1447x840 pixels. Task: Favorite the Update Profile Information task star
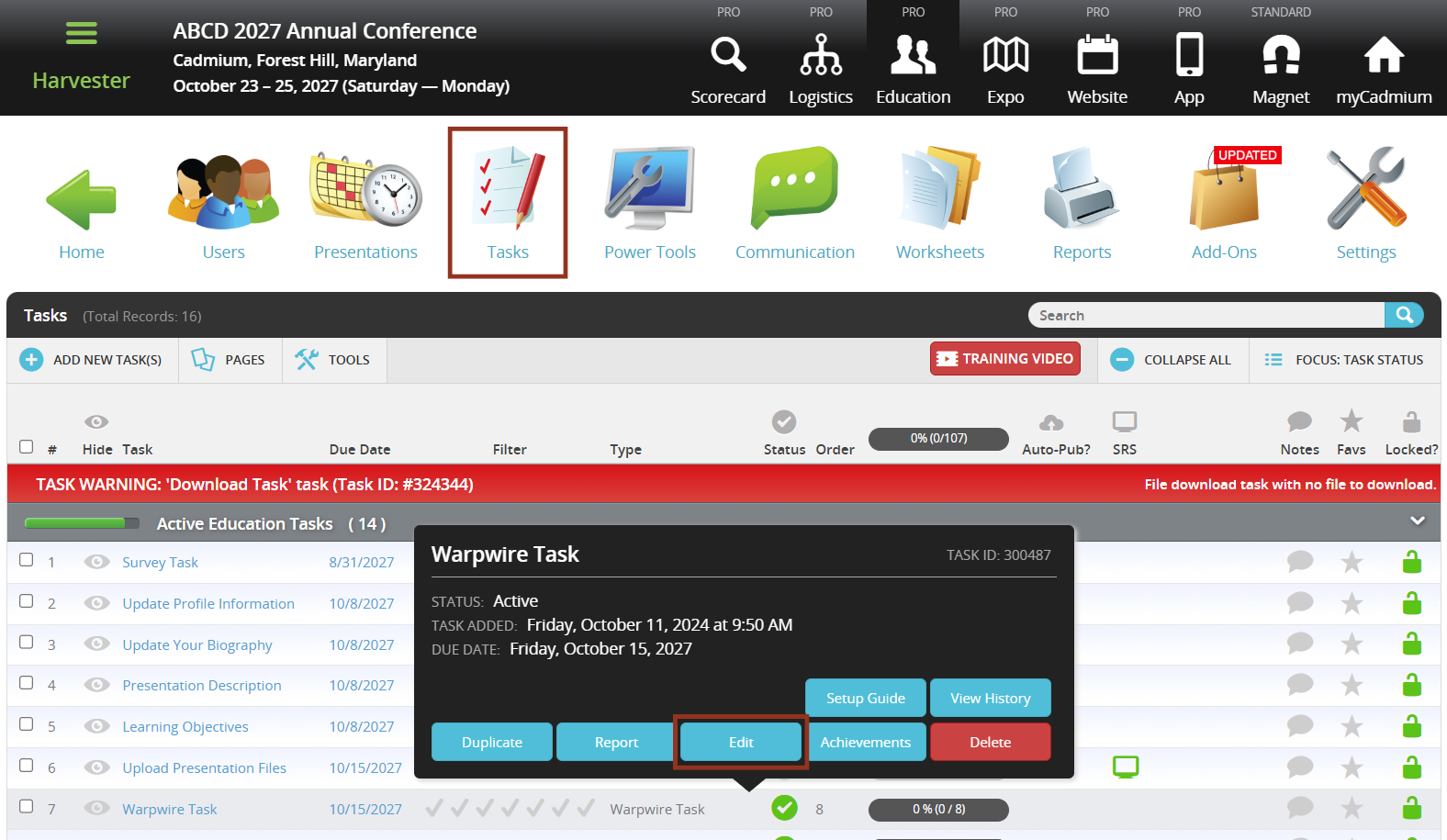(1352, 603)
